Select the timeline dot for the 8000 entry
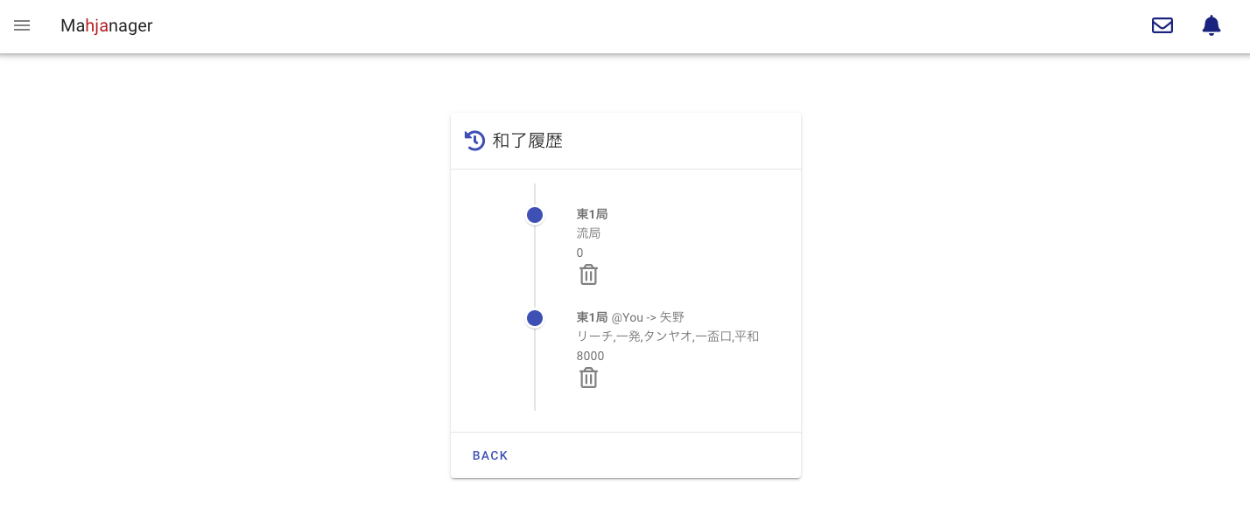This screenshot has height=527, width=1250. pos(535,318)
